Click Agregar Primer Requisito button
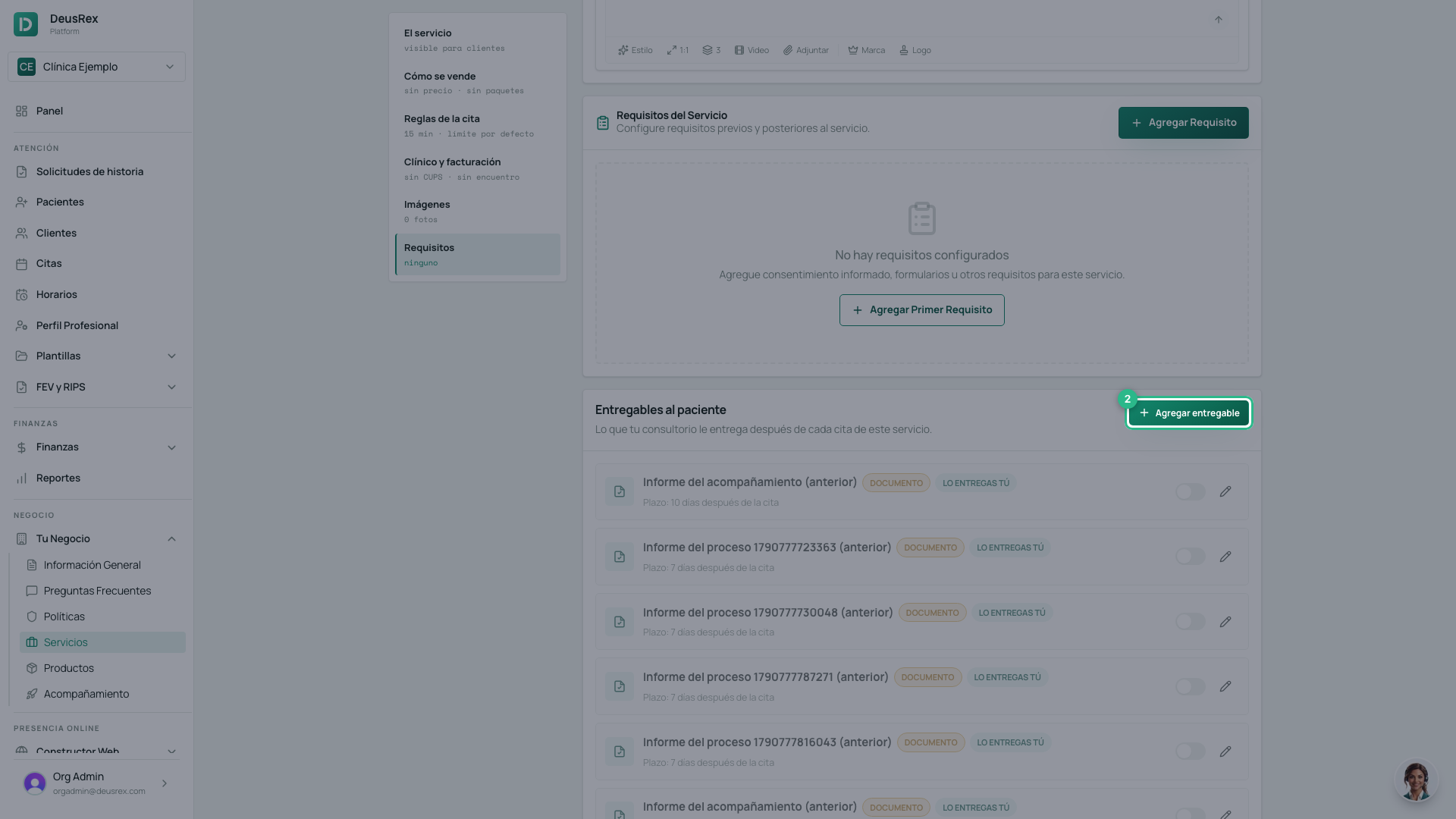Image resolution: width=1456 pixels, height=819 pixels. 922,310
